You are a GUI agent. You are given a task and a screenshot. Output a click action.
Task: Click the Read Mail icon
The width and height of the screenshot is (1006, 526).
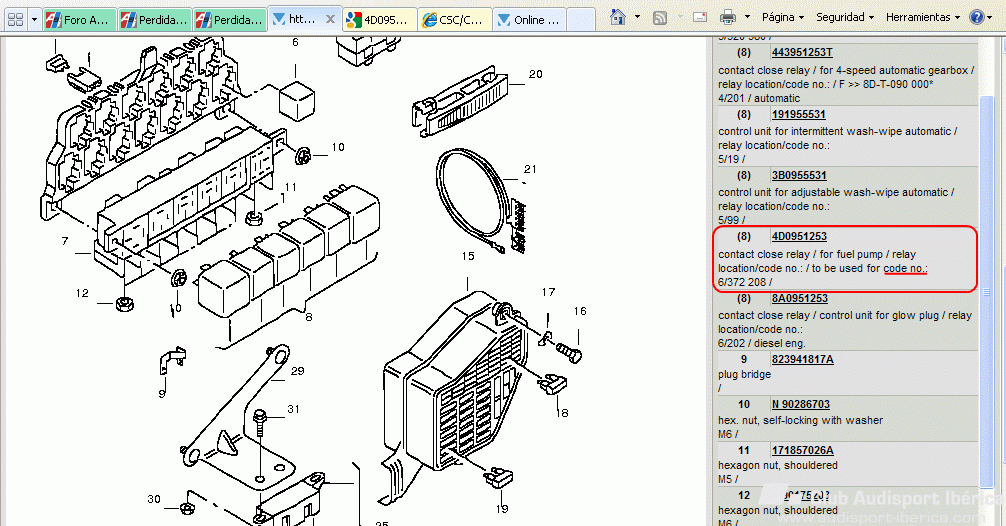pyautogui.click(x=700, y=17)
